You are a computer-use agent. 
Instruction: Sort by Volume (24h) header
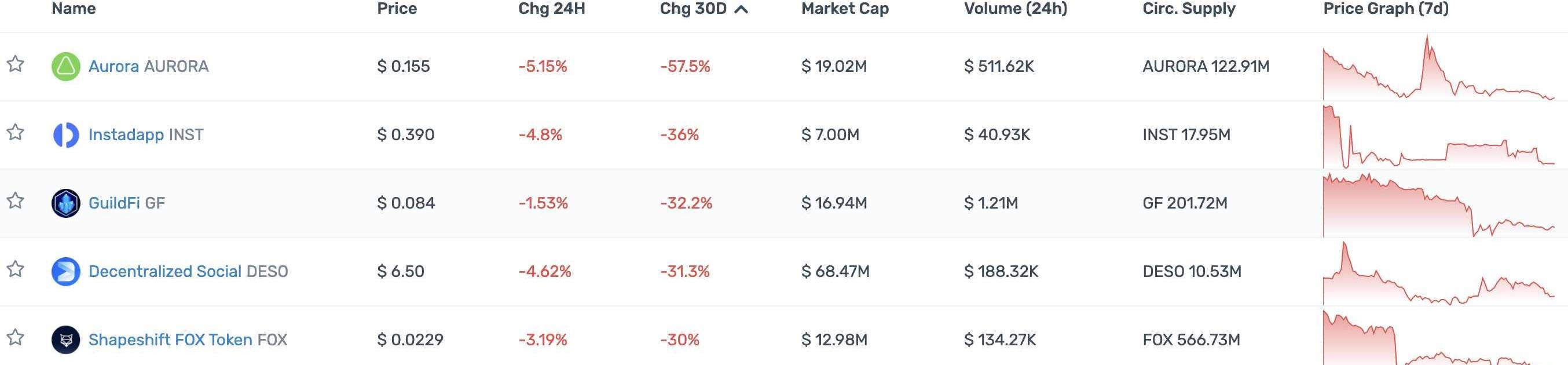(1014, 9)
